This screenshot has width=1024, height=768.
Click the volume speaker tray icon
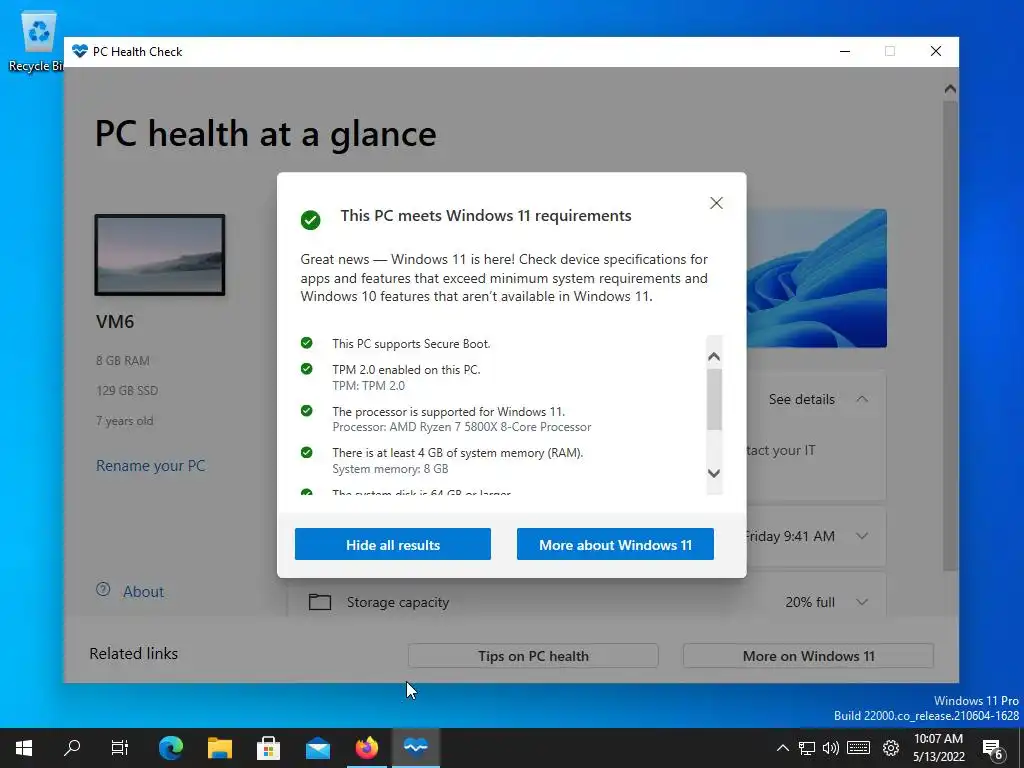point(831,748)
